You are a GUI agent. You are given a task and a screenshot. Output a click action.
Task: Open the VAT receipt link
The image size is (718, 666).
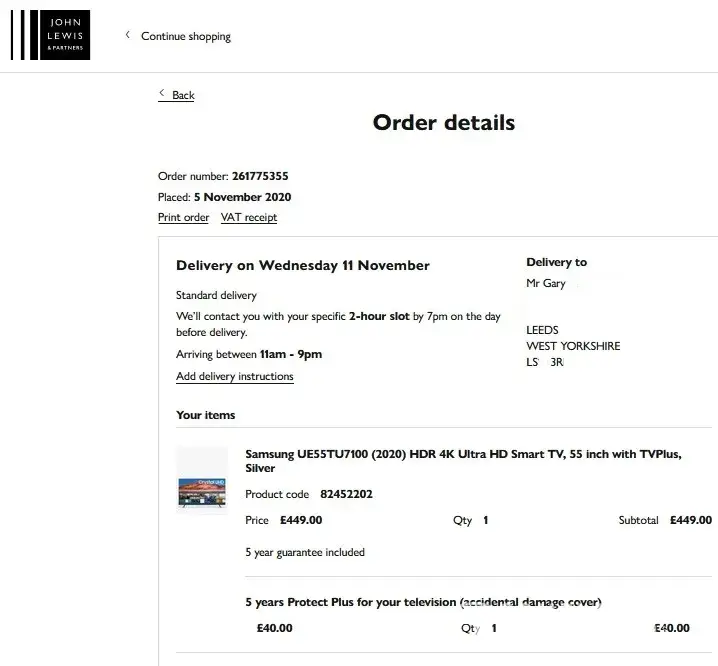pyautogui.click(x=249, y=217)
